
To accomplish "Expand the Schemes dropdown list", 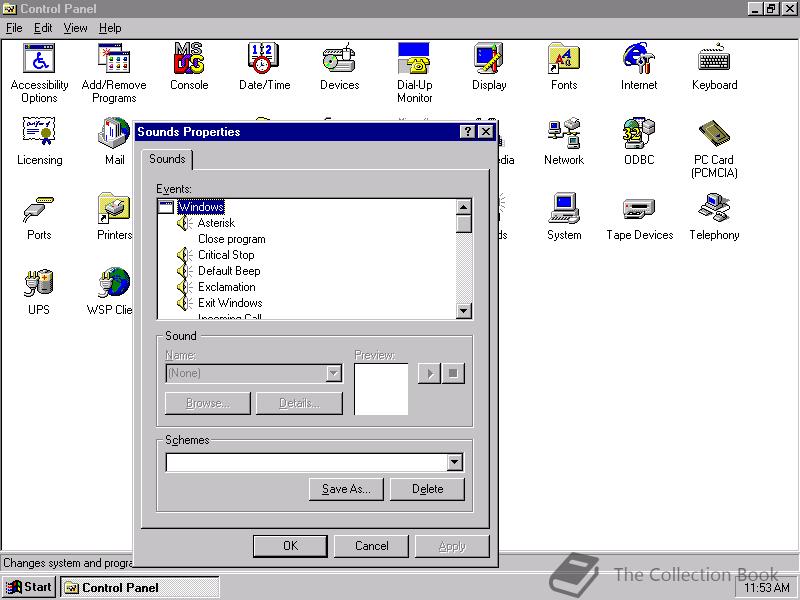I will coord(455,462).
